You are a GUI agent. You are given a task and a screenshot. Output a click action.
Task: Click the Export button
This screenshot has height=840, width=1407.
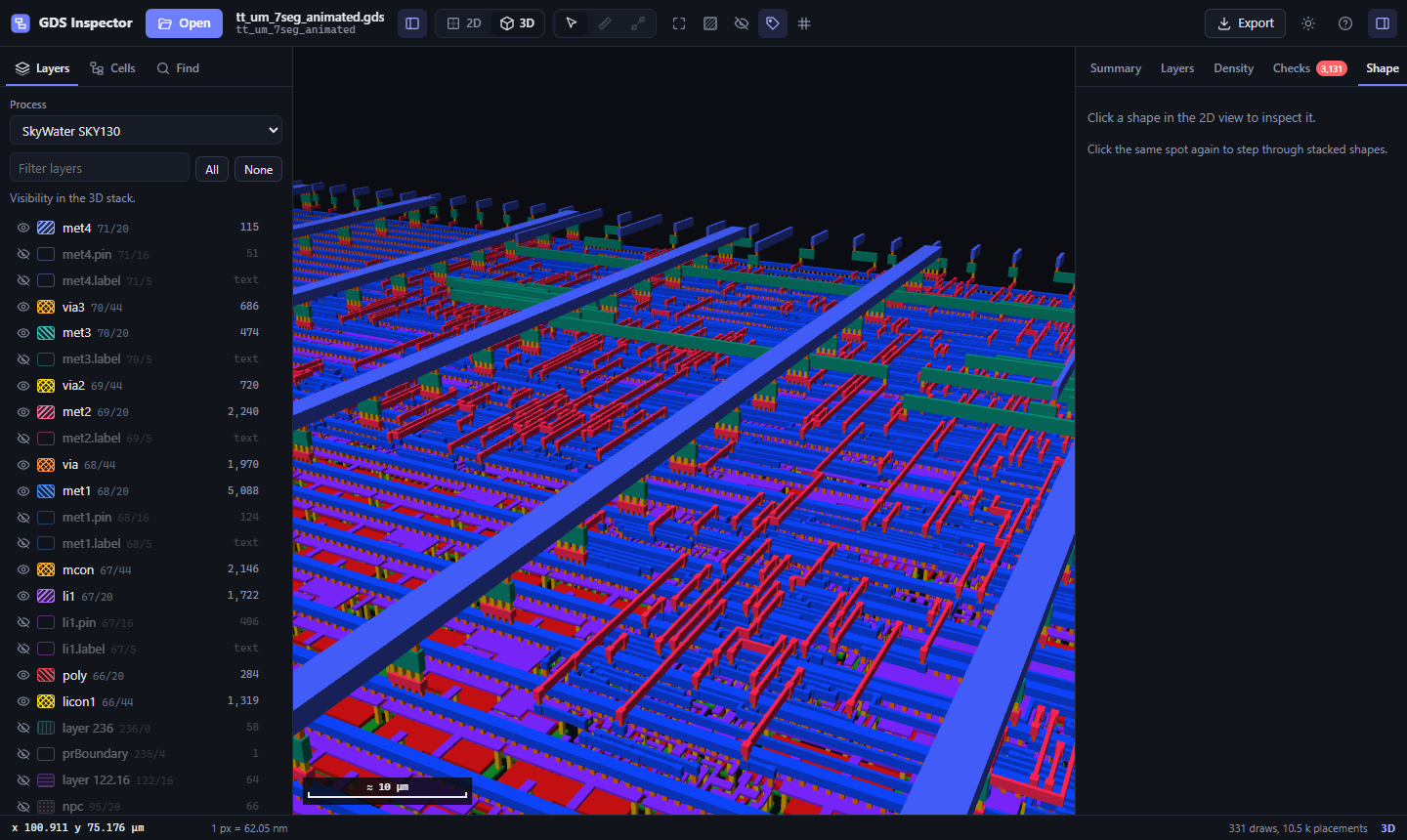[x=1245, y=23]
